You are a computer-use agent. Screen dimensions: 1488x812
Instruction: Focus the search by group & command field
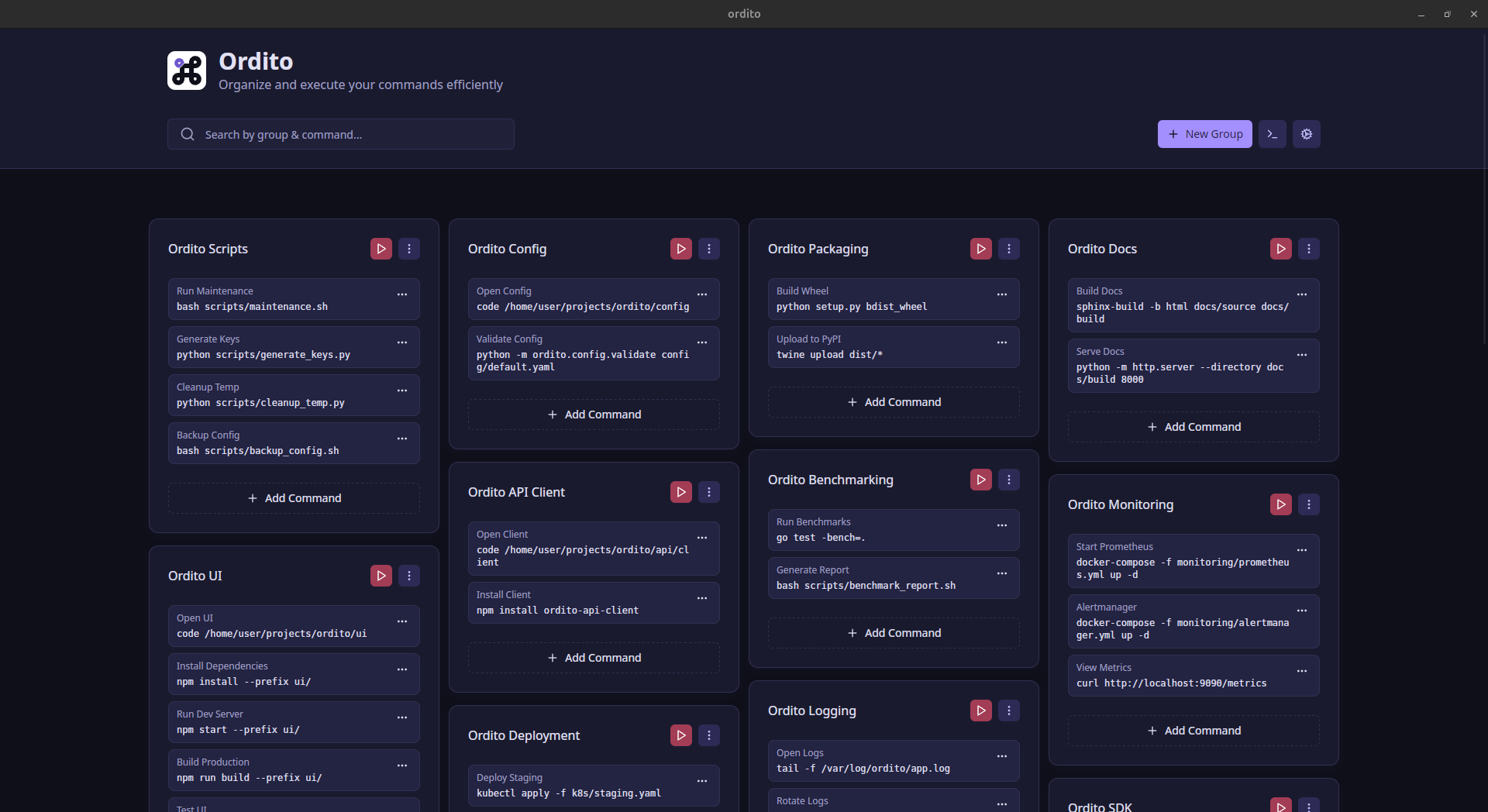tap(341, 134)
